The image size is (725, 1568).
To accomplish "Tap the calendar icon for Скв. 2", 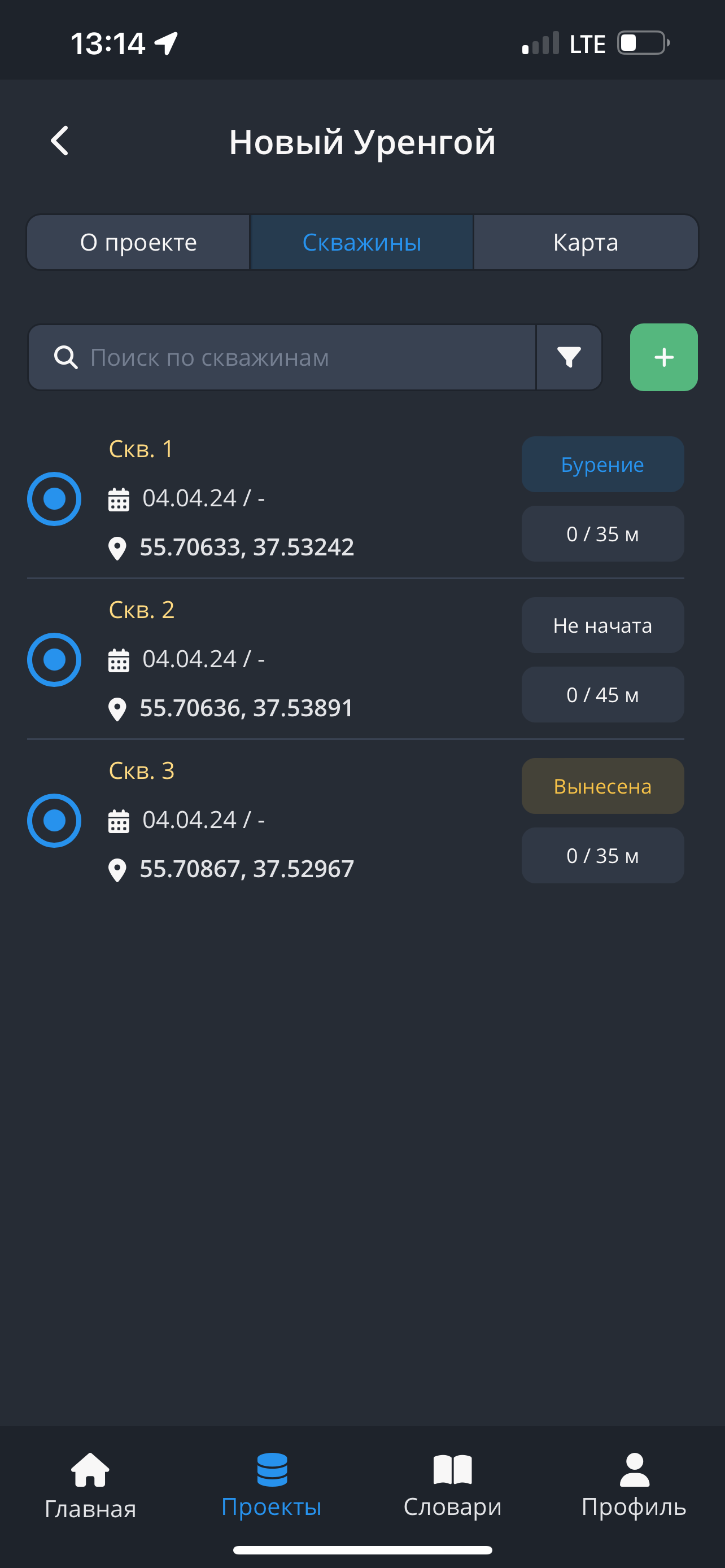I will [119, 660].
